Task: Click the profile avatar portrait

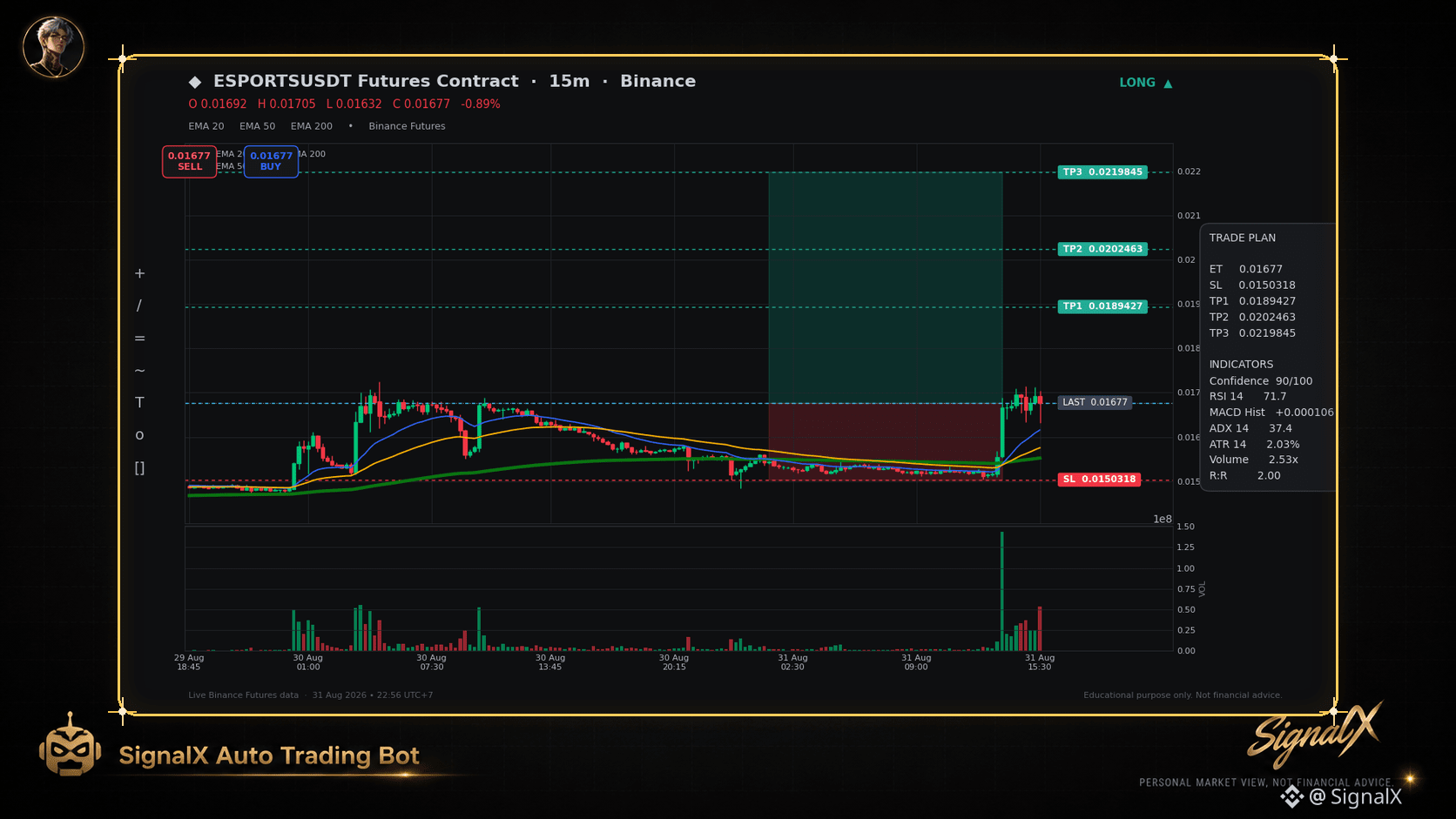Action: pyautogui.click(x=53, y=46)
